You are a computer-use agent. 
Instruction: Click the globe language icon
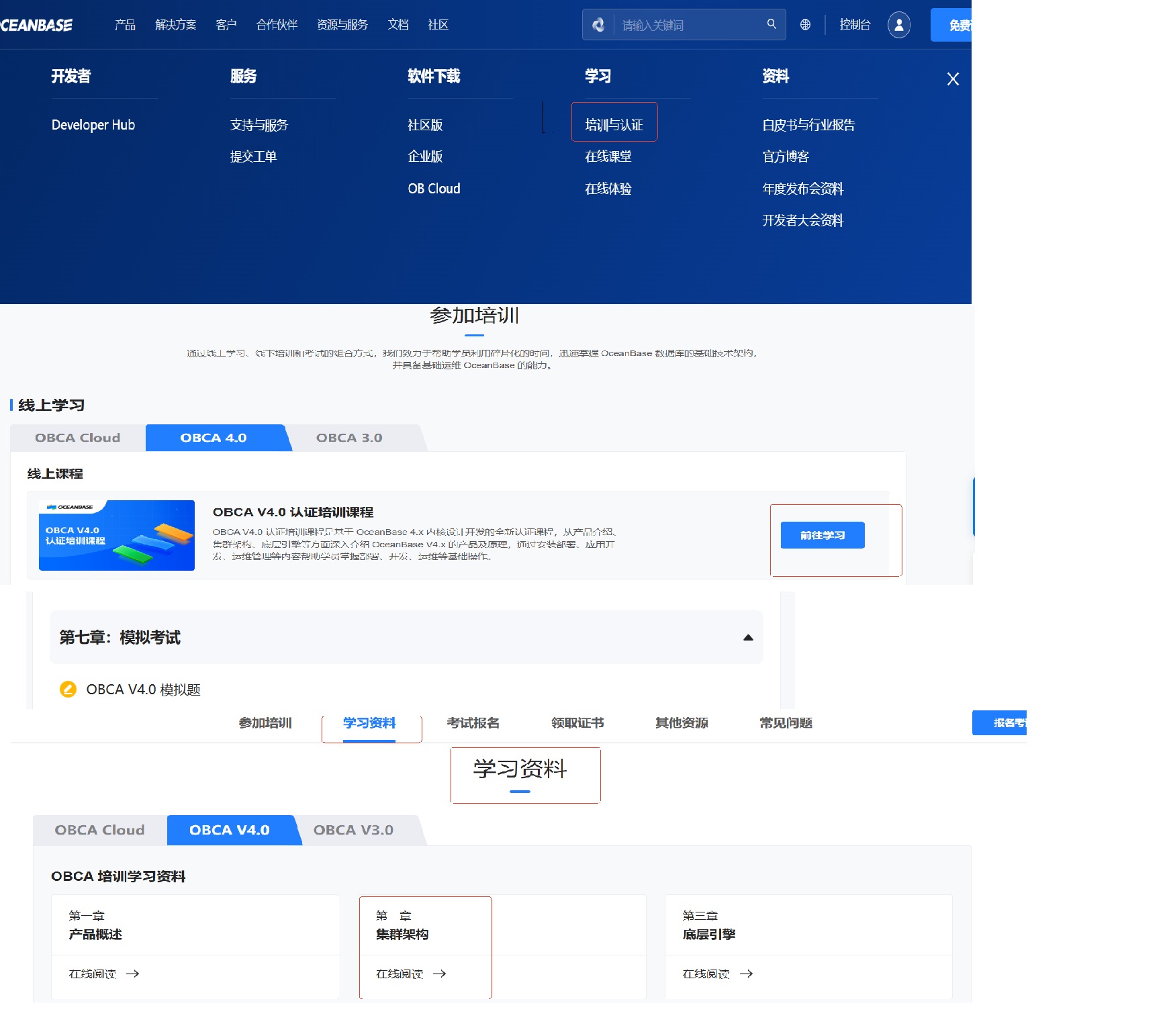pyautogui.click(x=805, y=25)
